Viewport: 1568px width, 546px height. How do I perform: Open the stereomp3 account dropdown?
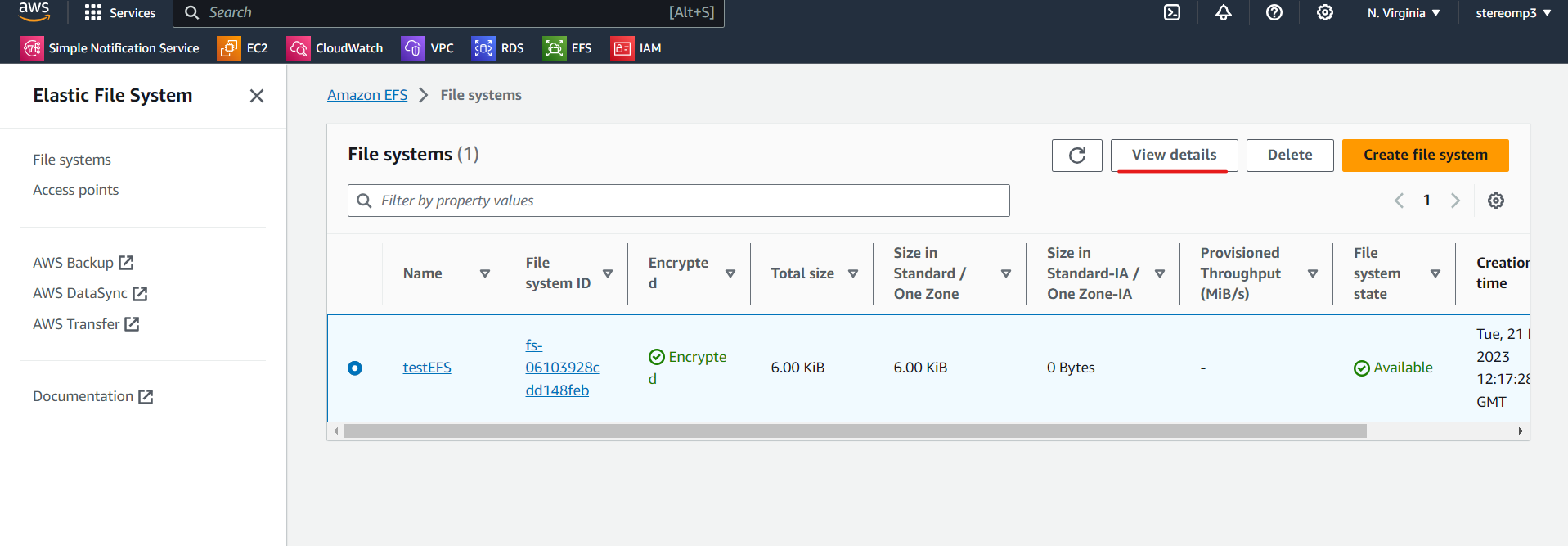[1513, 13]
